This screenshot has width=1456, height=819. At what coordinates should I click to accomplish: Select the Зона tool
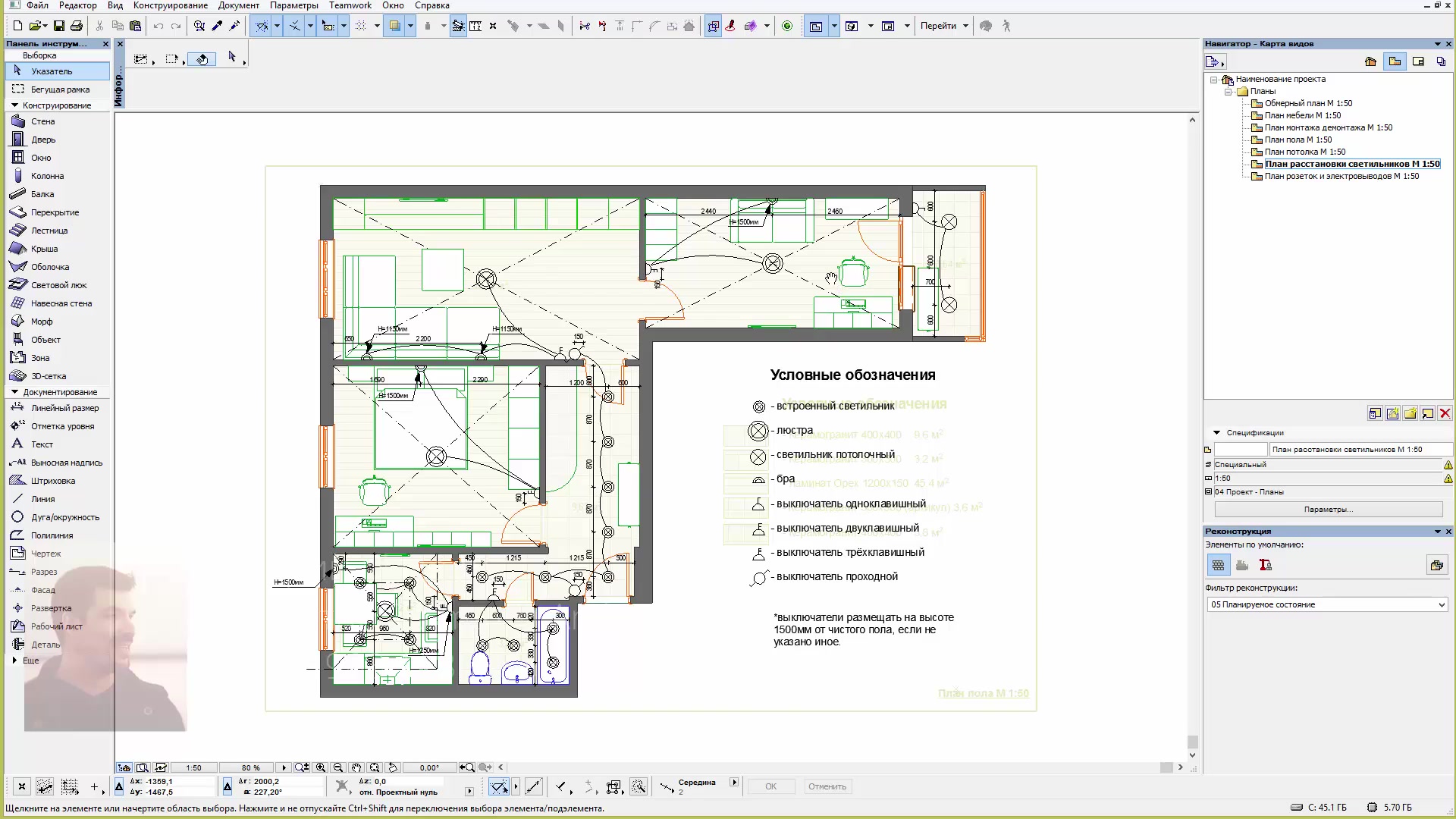pos(57,358)
